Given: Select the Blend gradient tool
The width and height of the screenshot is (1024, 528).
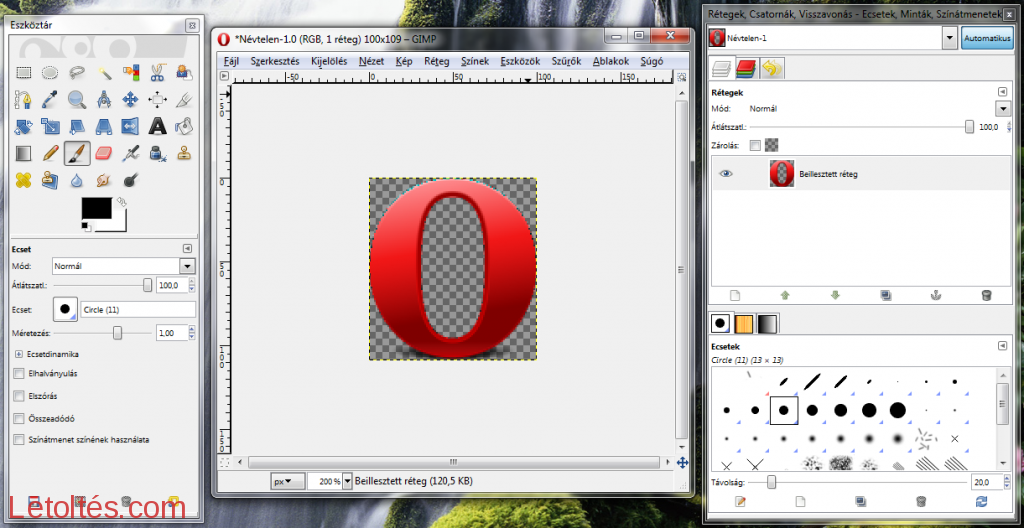Looking at the screenshot, I should pyautogui.click(x=24, y=153).
